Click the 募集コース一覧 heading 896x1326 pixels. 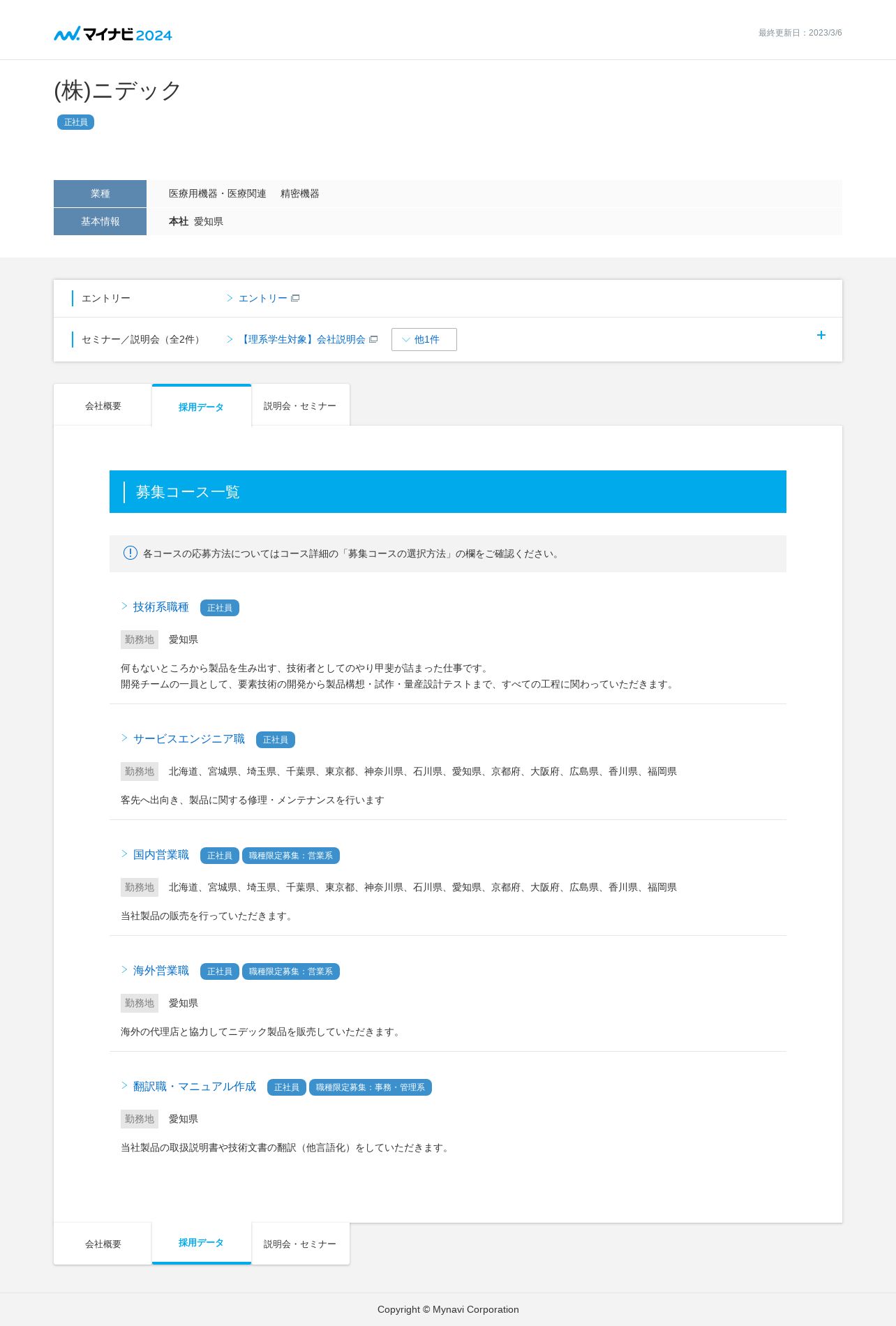click(188, 492)
